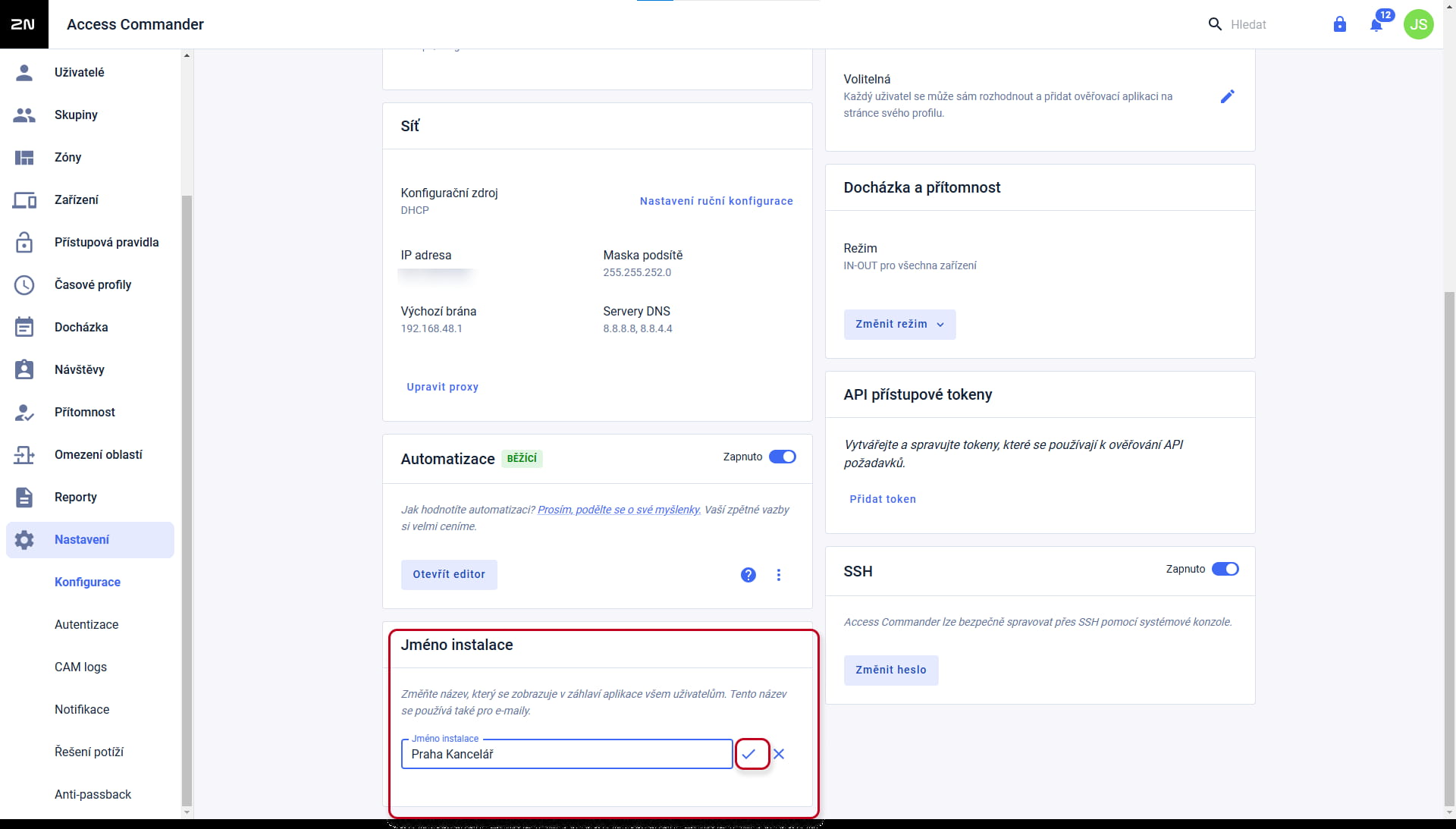Select Anti-passback submenu item
This screenshot has height=829, width=1456.
[93, 794]
